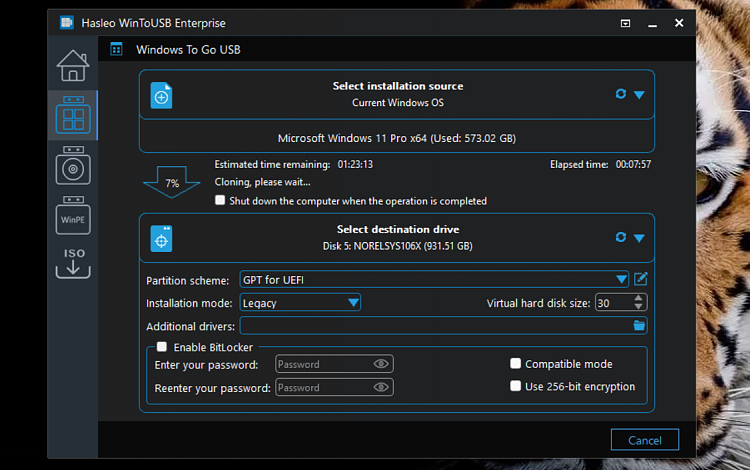
Task: Refresh the installation source list
Action: (621, 94)
